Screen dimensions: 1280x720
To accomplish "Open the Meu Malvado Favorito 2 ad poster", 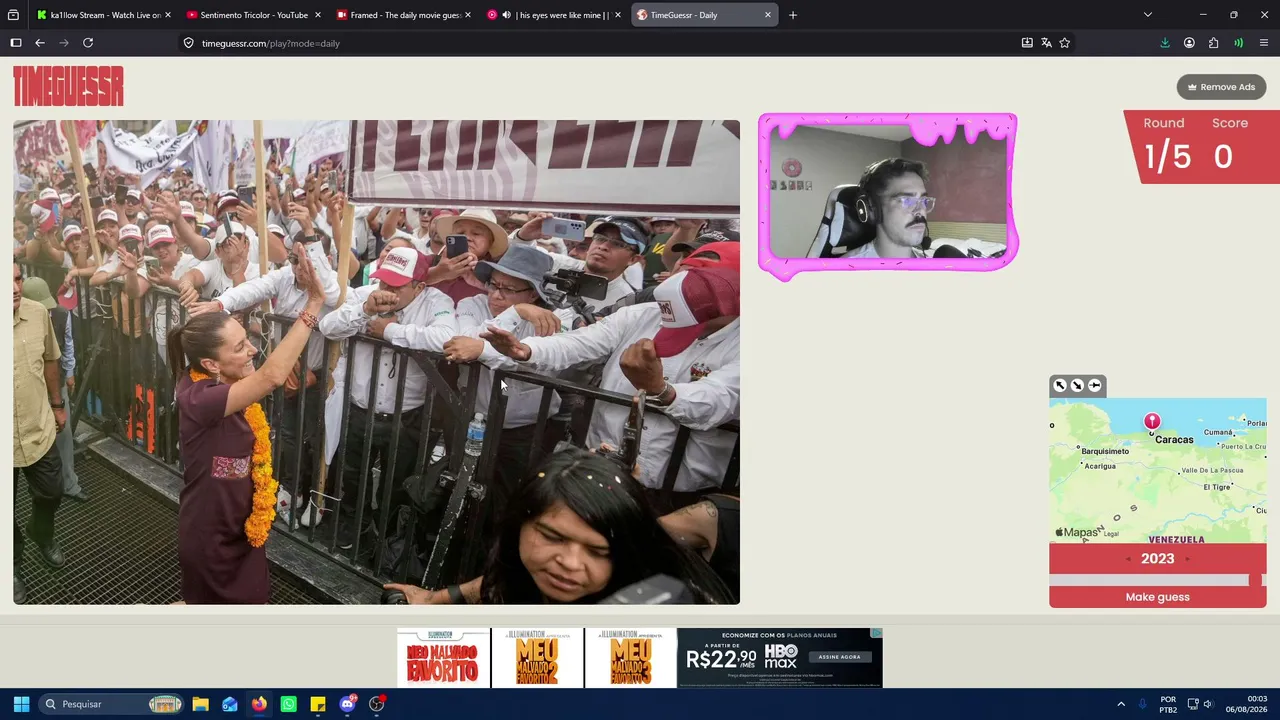I will pyautogui.click(x=537, y=658).
